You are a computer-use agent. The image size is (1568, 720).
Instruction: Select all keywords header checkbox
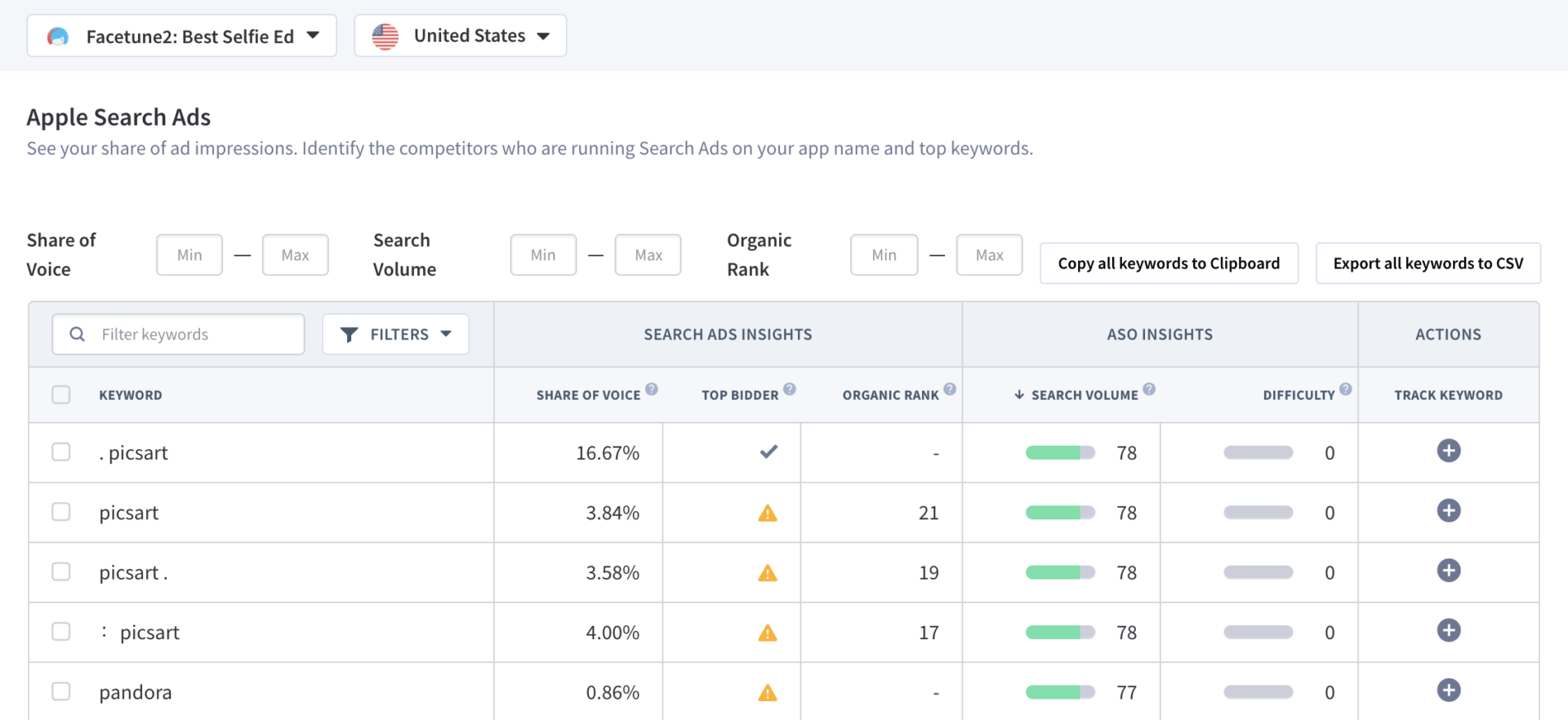click(61, 395)
